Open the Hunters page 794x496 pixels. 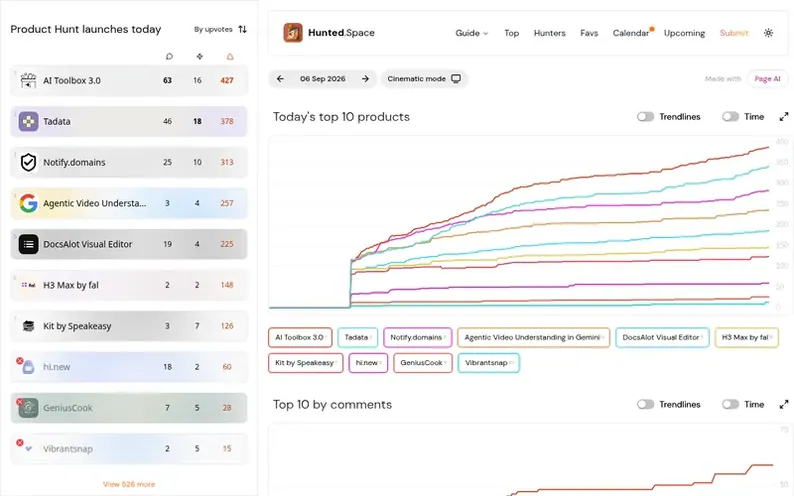(x=549, y=33)
